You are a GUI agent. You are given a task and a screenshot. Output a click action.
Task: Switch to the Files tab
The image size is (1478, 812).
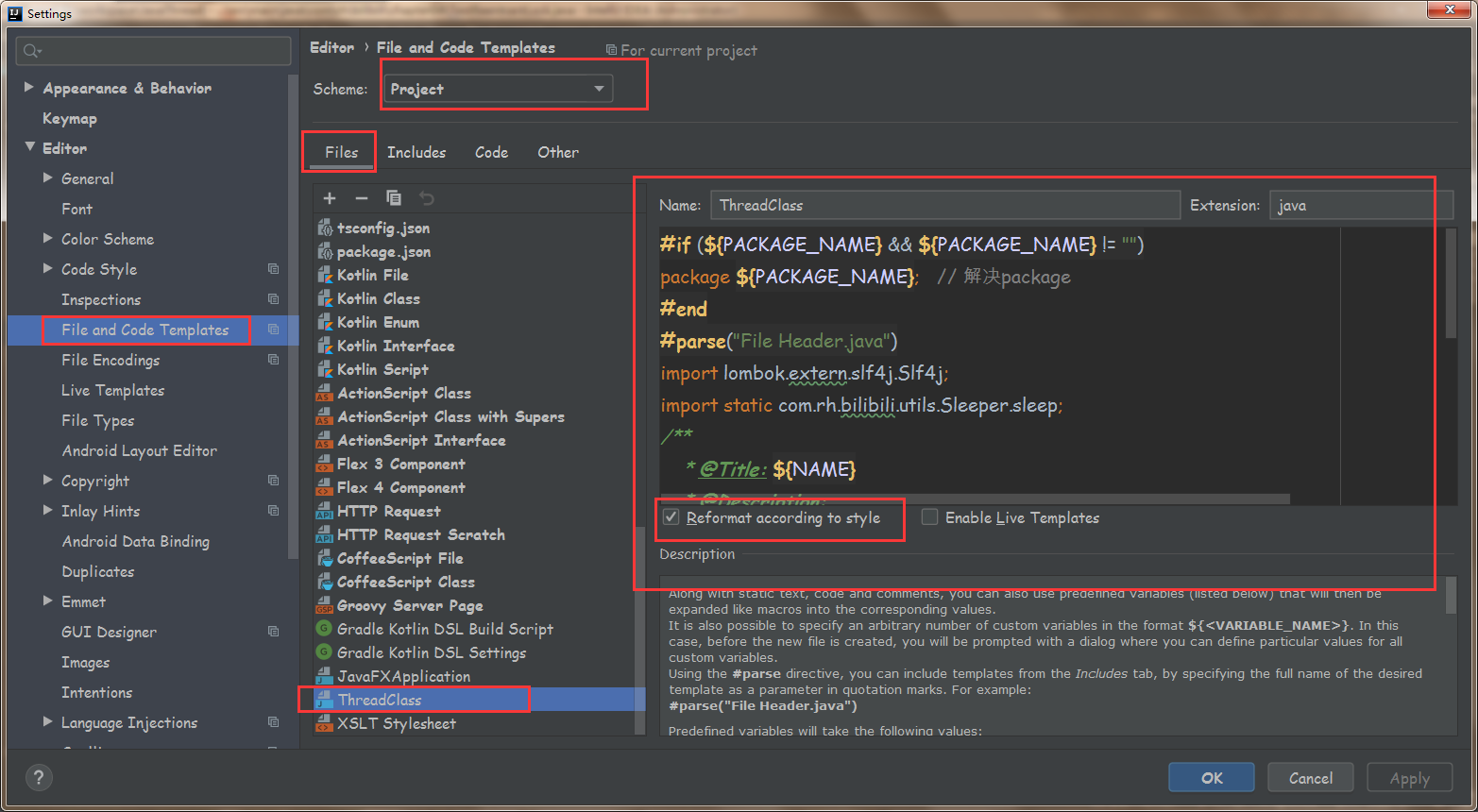tap(341, 152)
